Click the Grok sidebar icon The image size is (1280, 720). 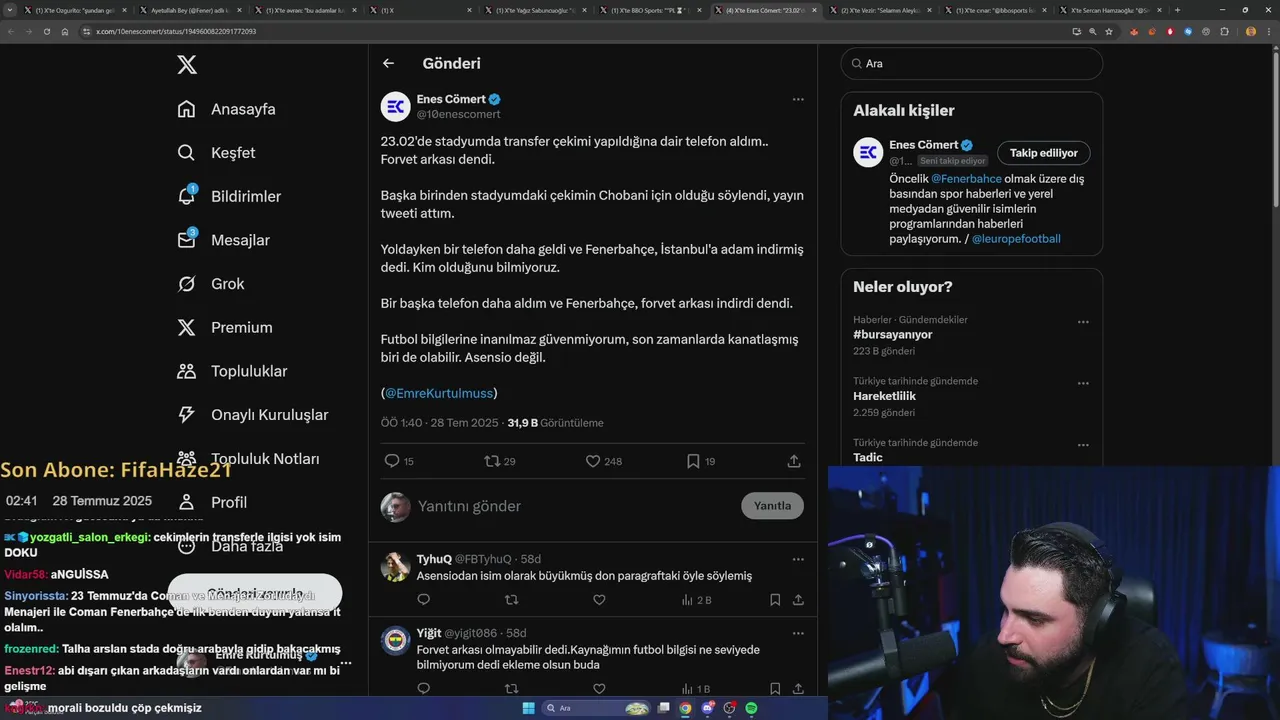tap(186, 284)
